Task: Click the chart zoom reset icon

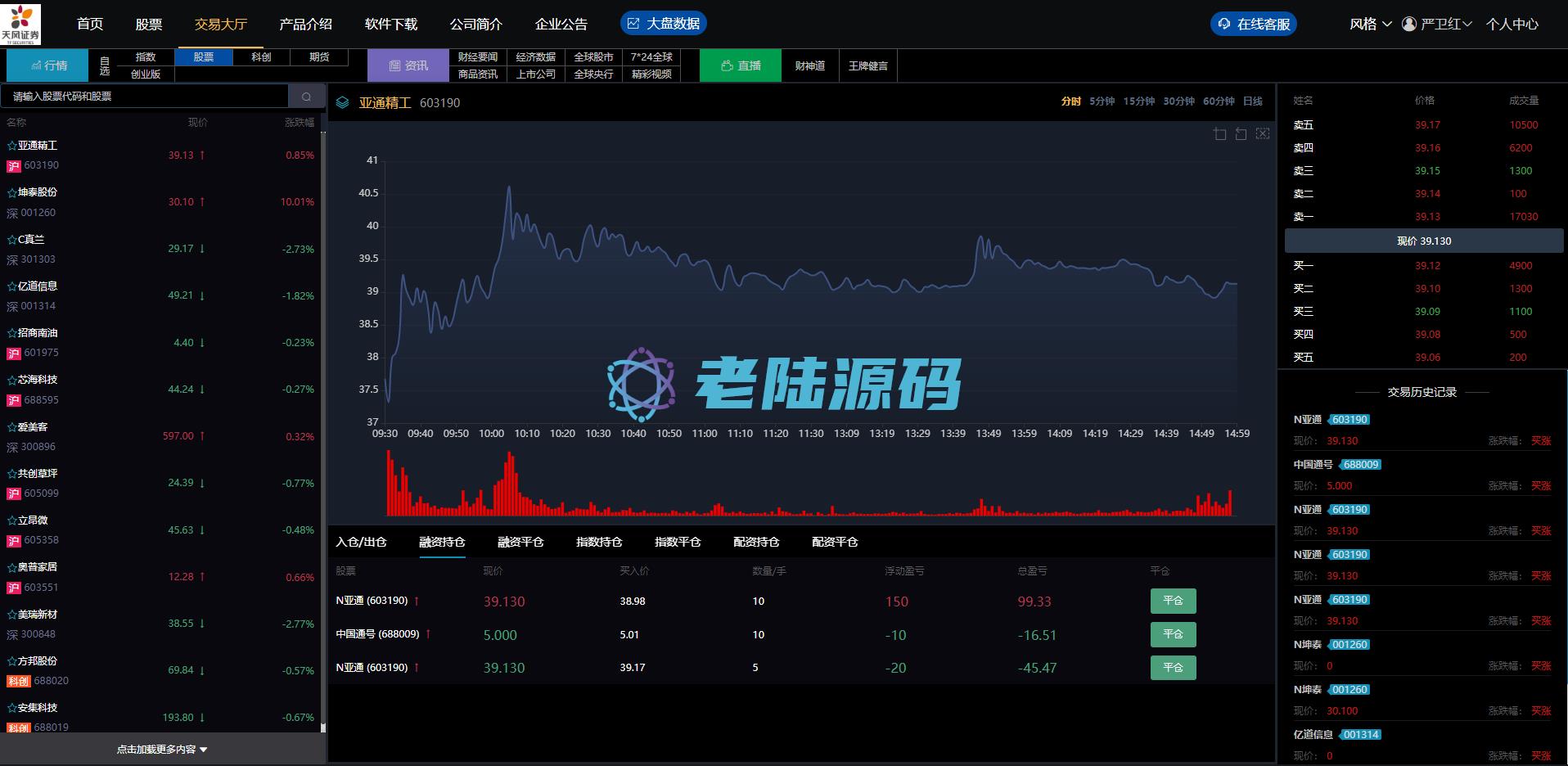Action: (1241, 133)
